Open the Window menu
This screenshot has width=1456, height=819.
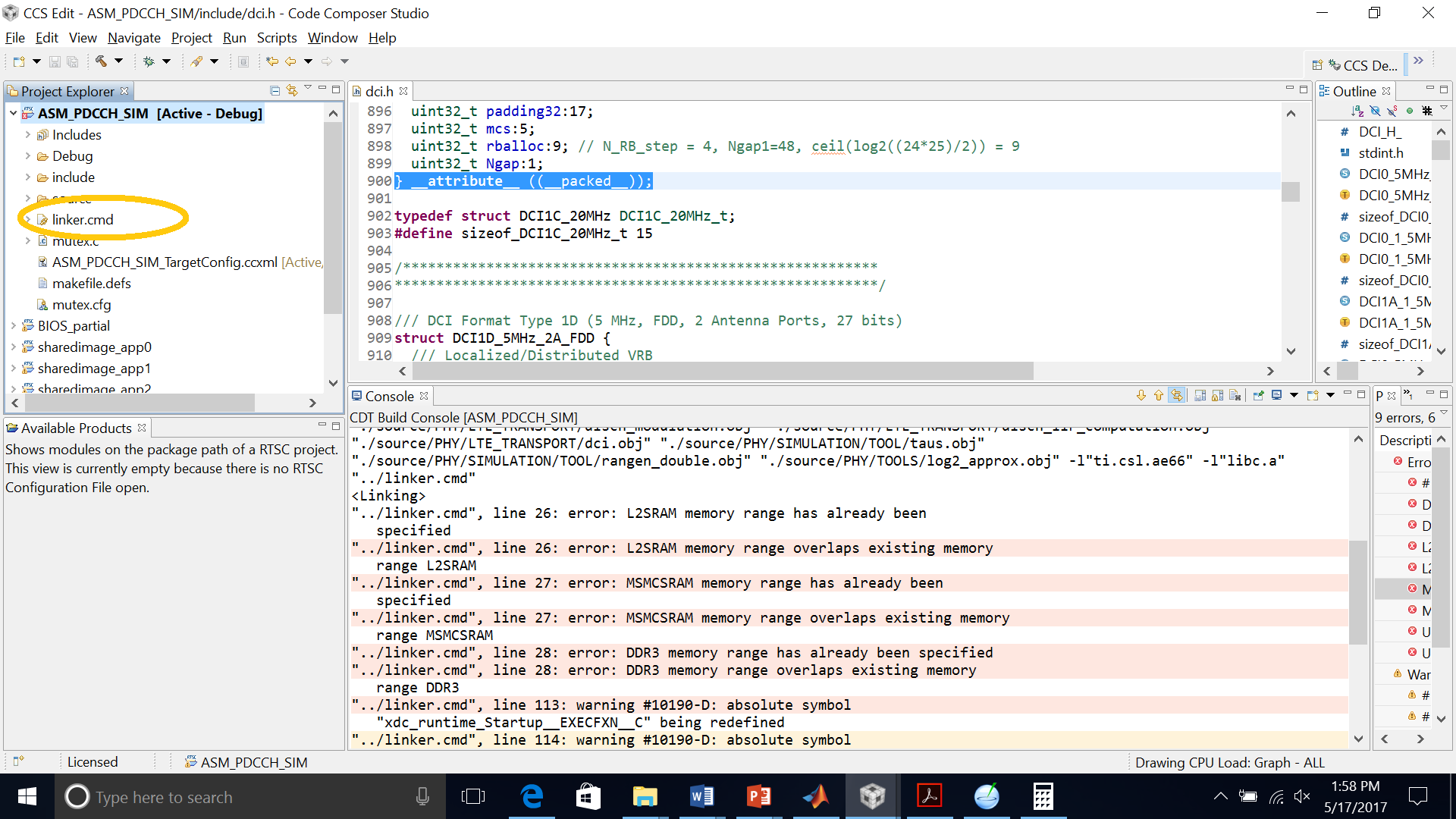332,37
